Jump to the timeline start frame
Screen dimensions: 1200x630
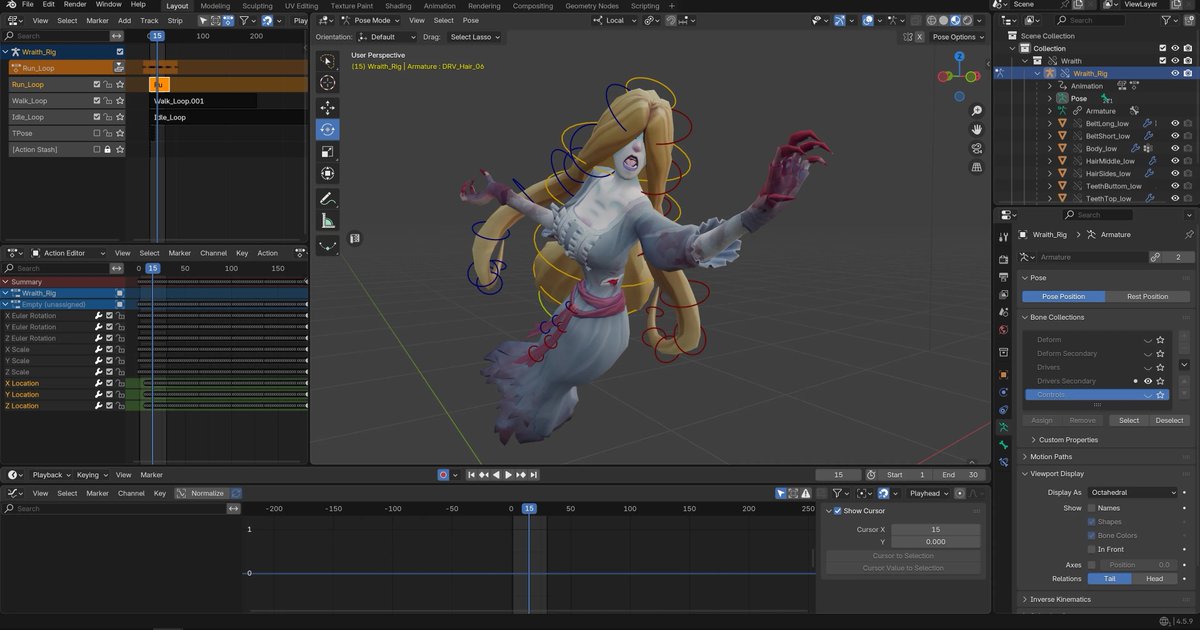tap(472, 475)
